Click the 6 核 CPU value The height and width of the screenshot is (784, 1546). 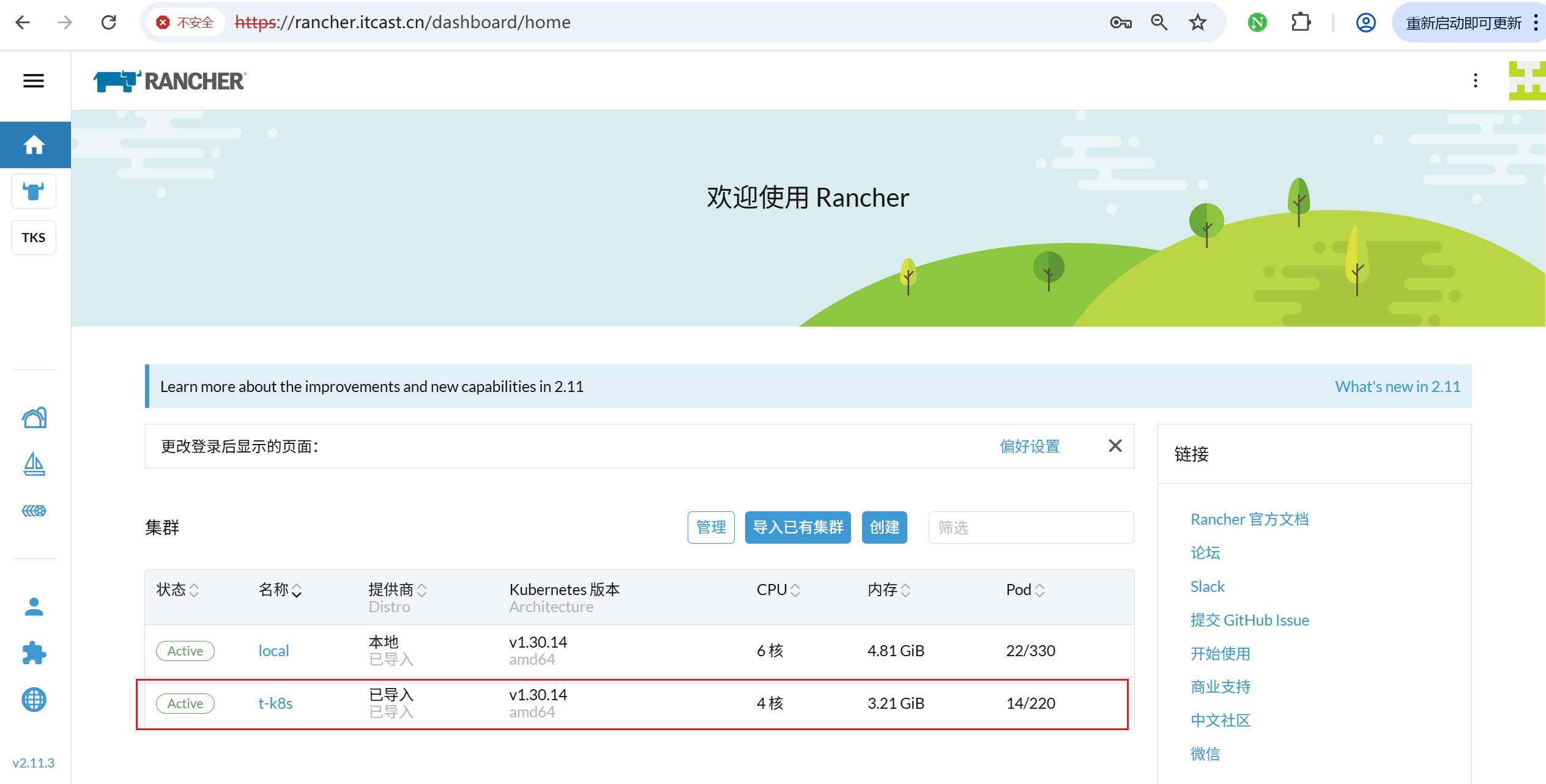point(770,651)
